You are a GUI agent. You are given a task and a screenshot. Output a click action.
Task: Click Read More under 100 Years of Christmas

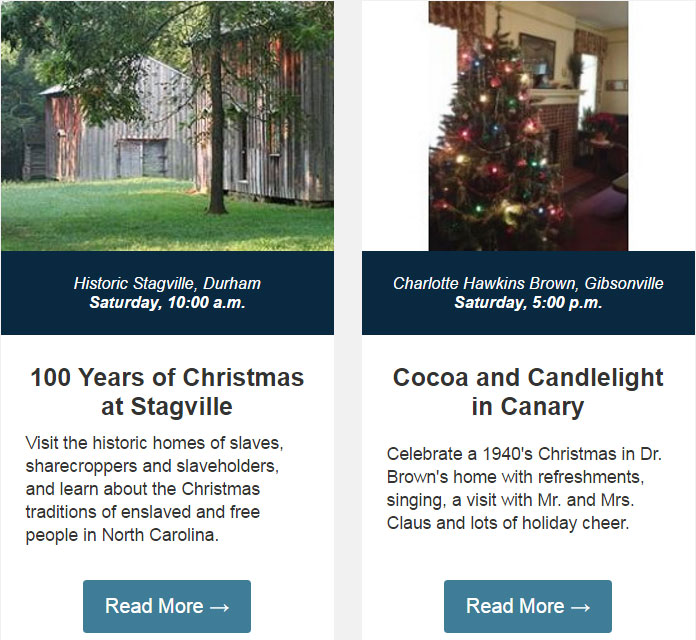click(x=167, y=606)
